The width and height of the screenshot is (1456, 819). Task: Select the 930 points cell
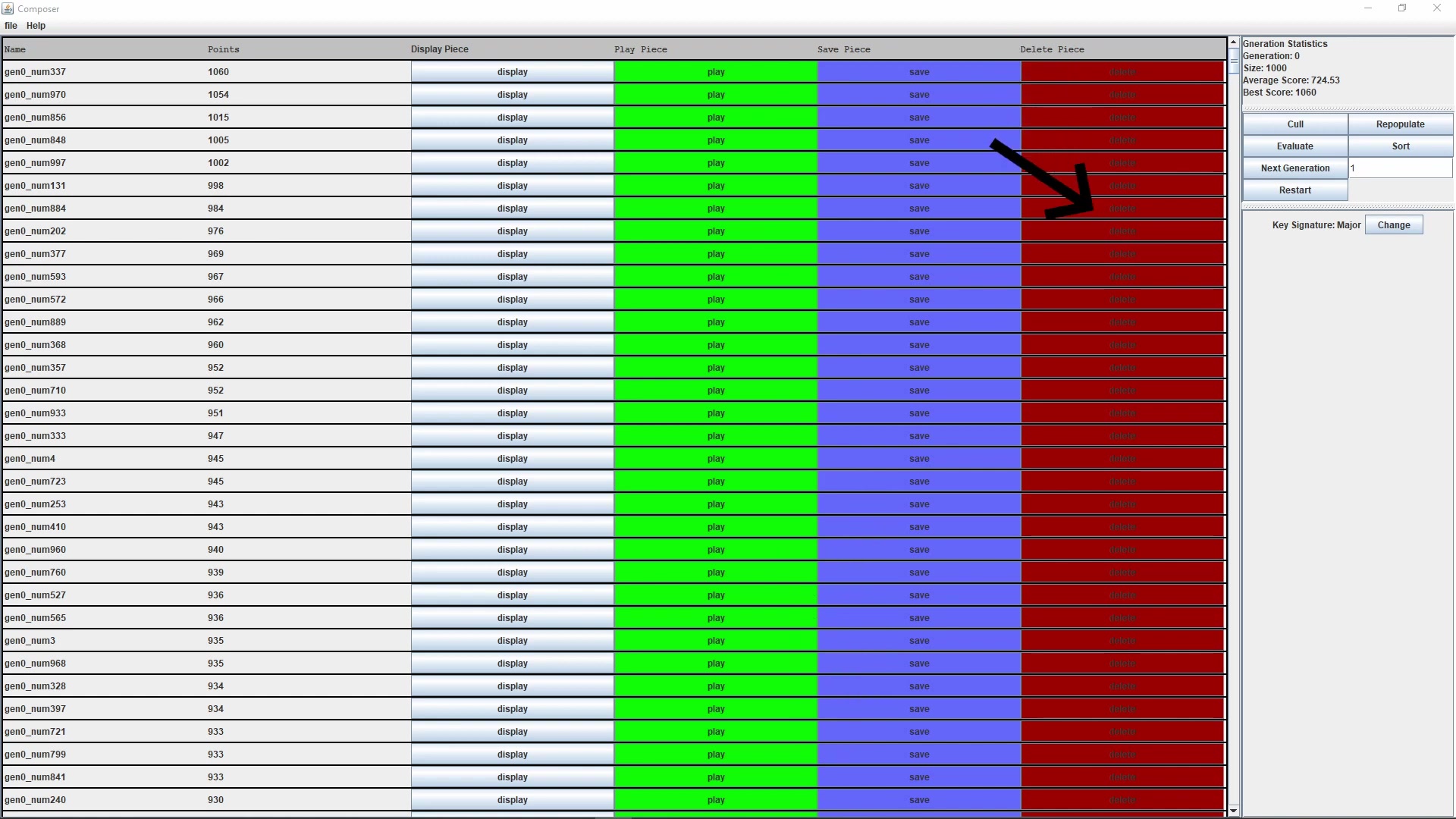tap(309, 800)
